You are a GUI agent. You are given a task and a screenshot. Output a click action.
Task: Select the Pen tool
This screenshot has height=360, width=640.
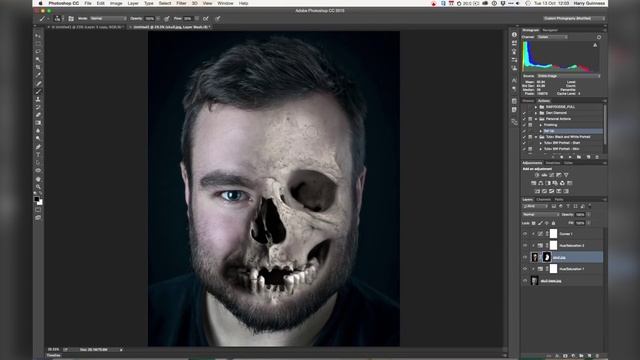click(38, 147)
